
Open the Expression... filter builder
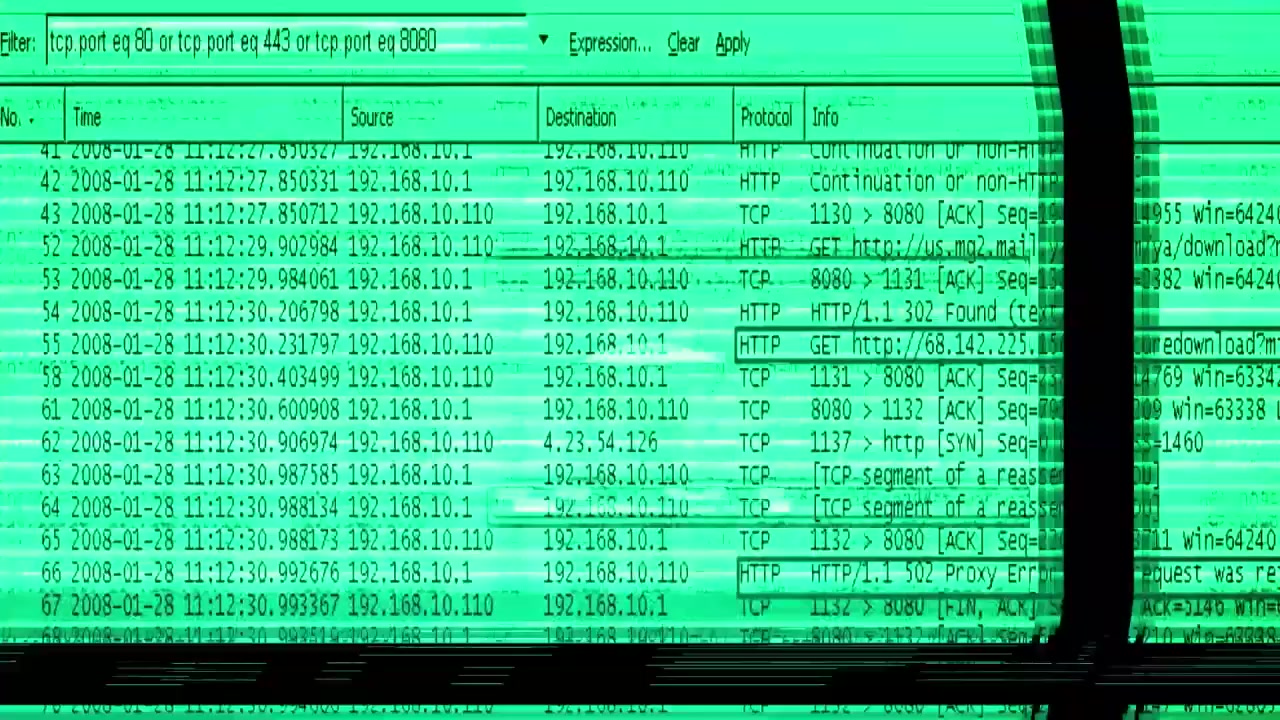click(609, 43)
